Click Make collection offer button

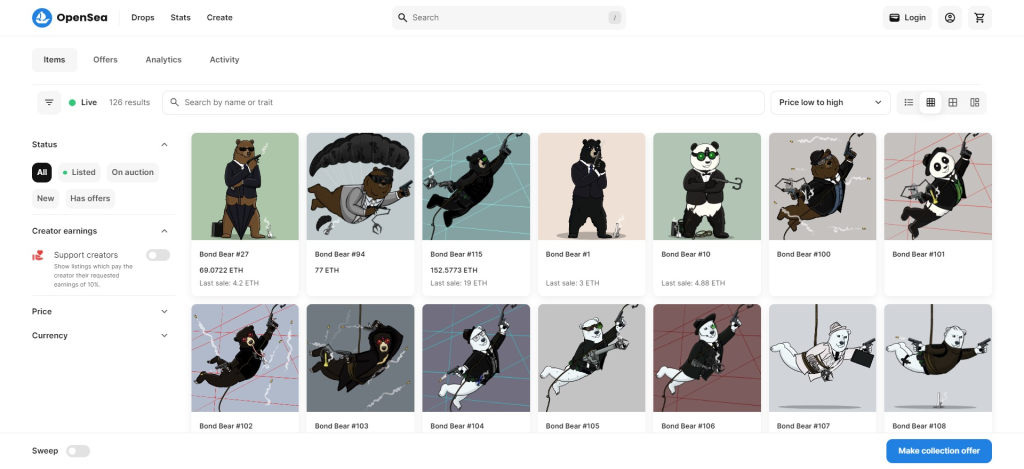(x=938, y=451)
